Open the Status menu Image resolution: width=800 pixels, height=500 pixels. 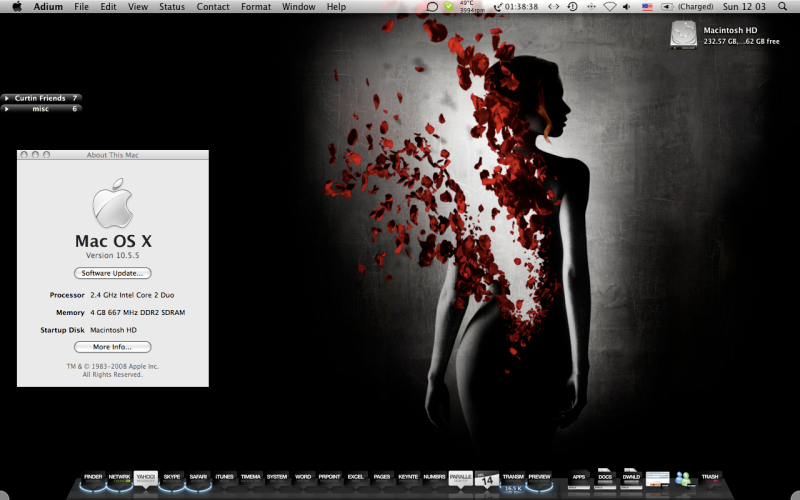(x=172, y=7)
